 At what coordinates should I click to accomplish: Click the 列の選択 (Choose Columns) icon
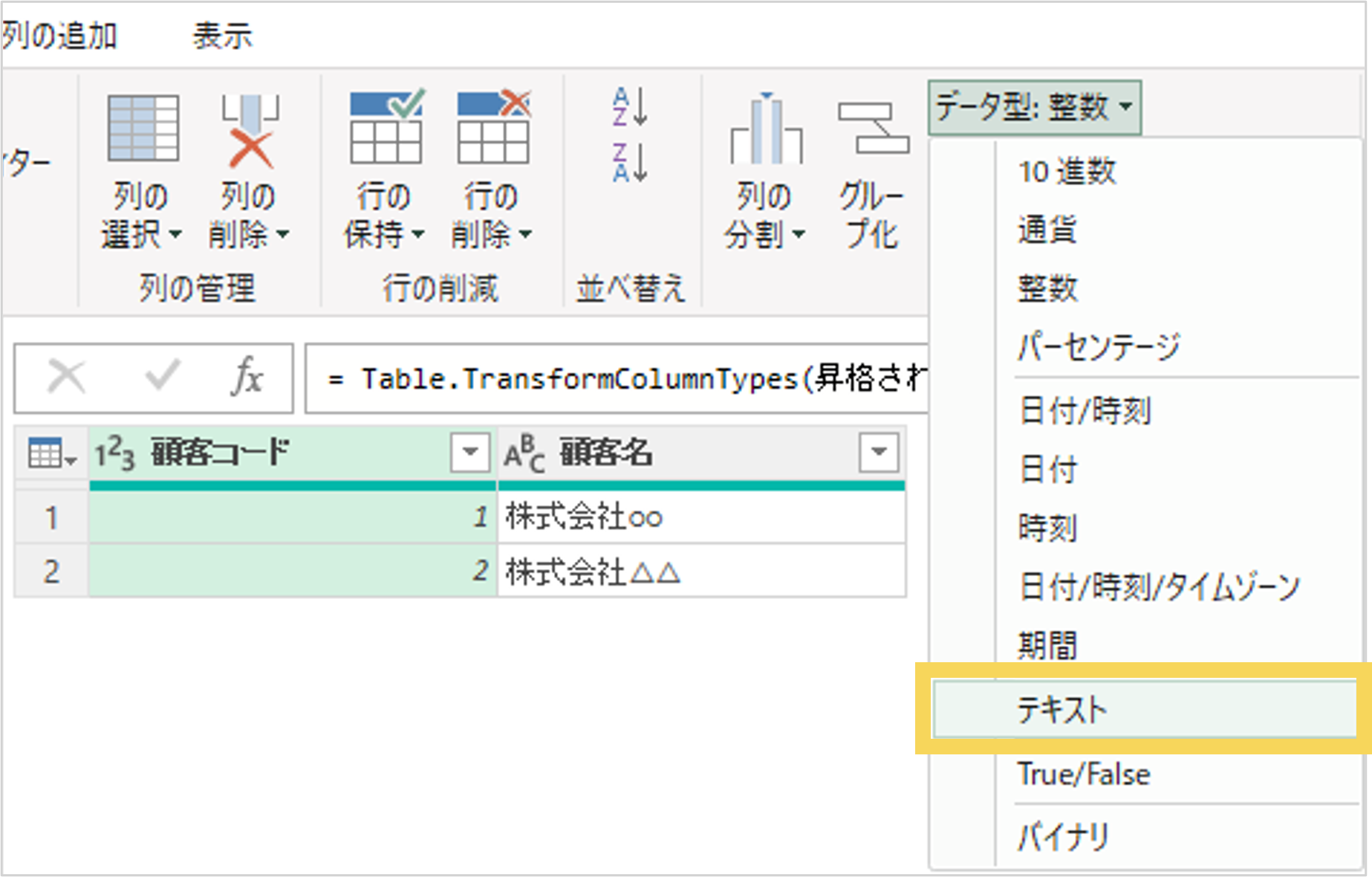point(143,128)
